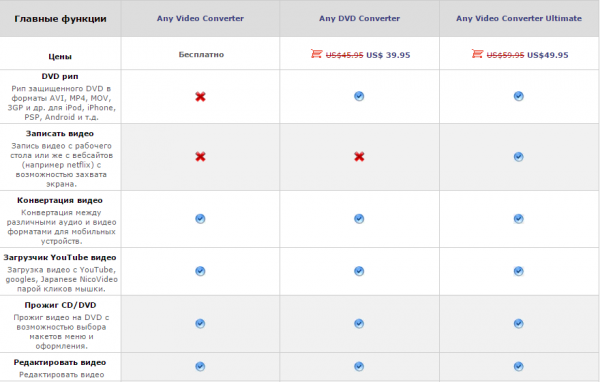Screen dimensions: 600x382
Task: Open the Any Video Converter Ultimate link
Action: click(518, 18)
